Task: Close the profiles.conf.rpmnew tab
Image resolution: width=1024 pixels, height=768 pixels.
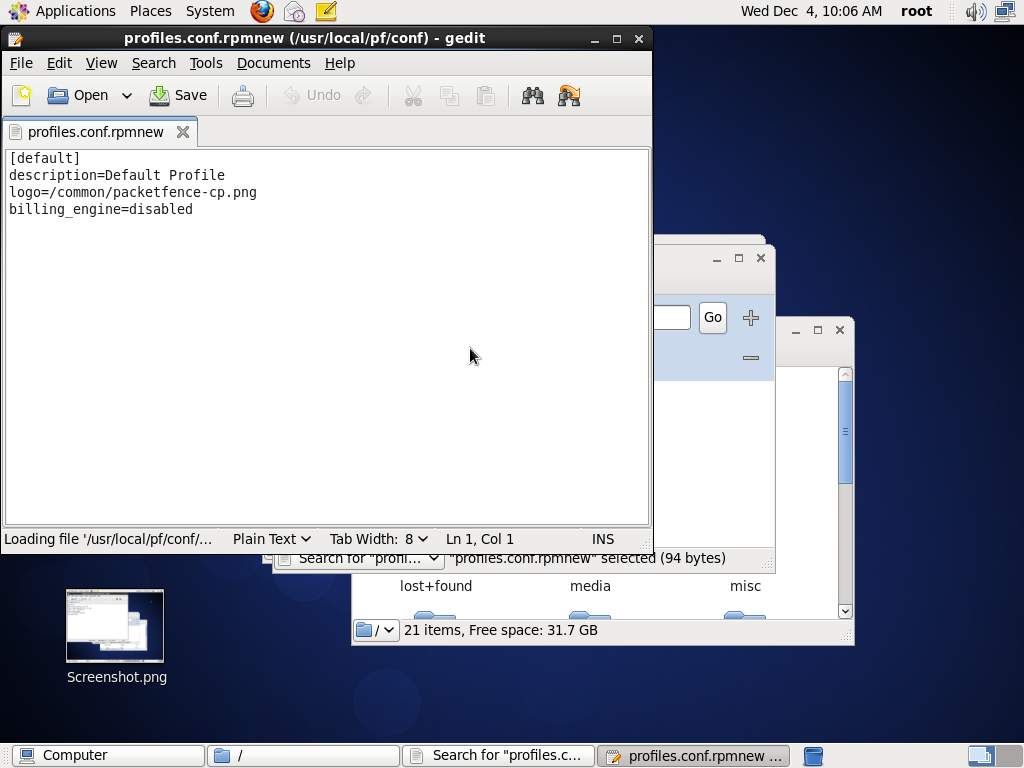Action: 183,132
